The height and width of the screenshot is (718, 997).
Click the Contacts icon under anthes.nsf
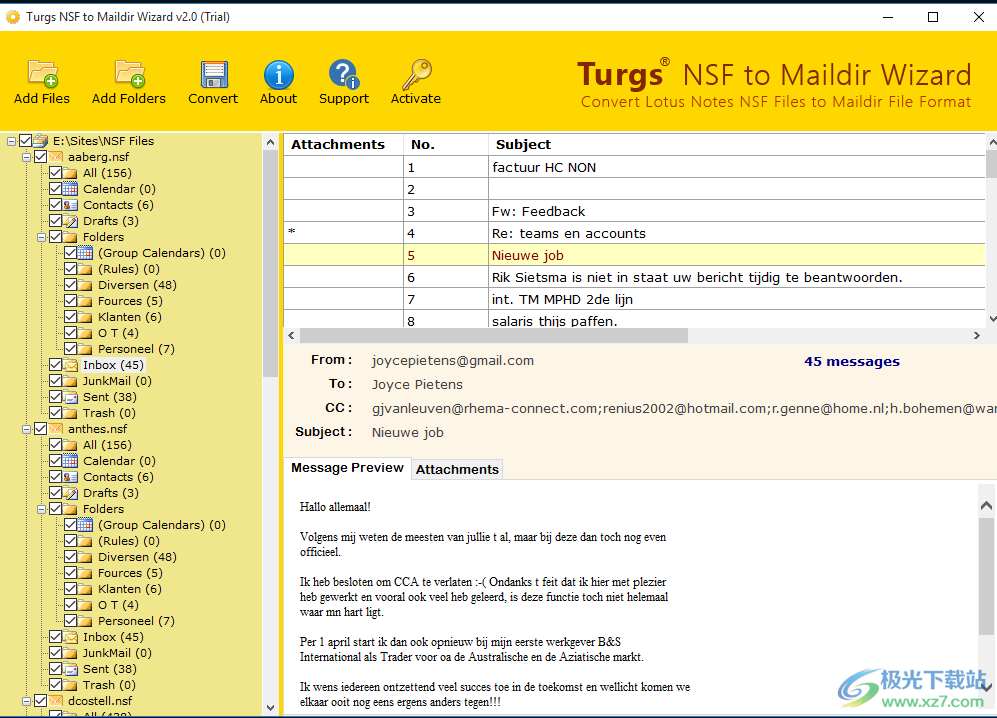pos(71,477)
